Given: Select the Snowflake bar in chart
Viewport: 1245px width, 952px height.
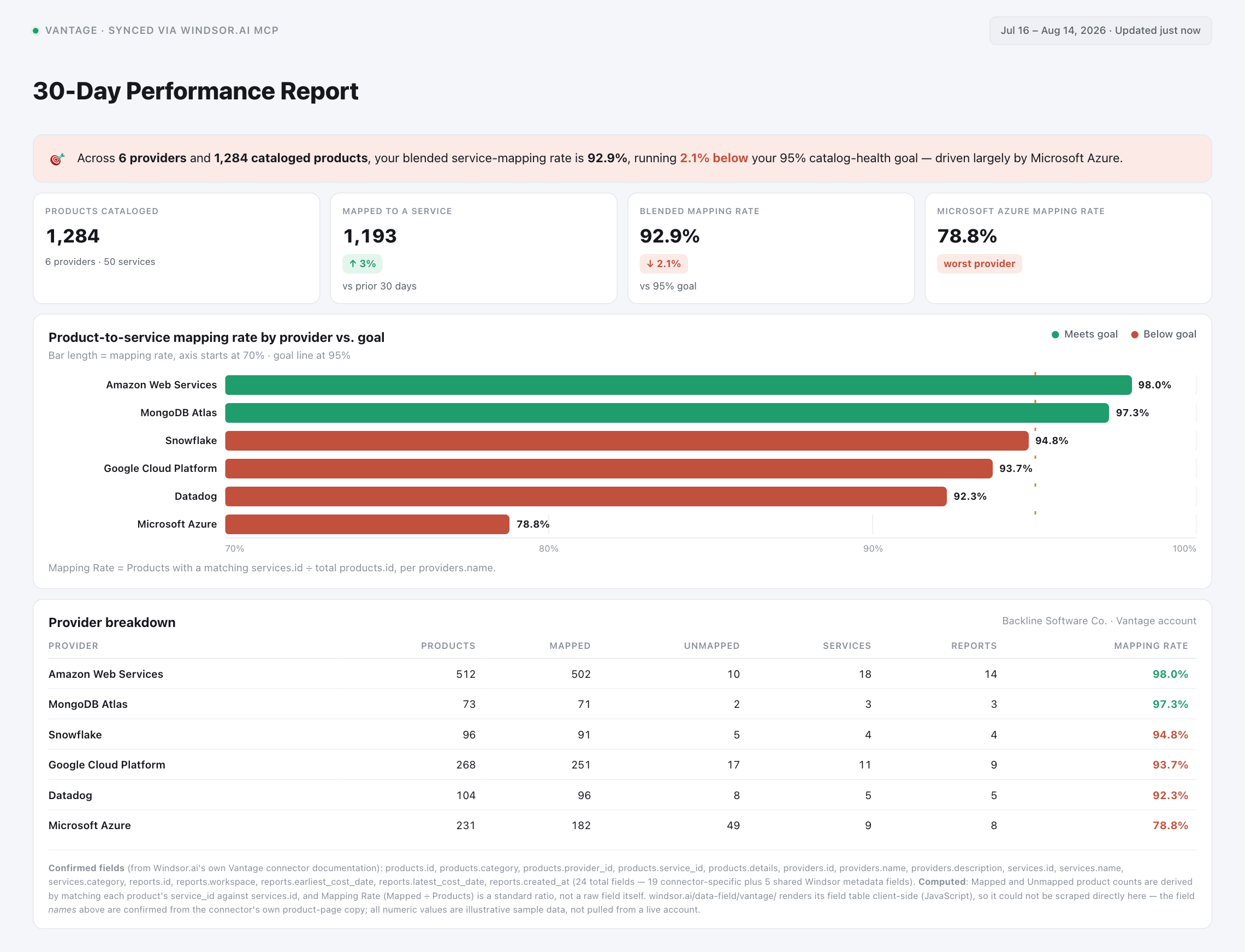Looking at the screenshot, I should pyautogui.click(x=626, y=440).
